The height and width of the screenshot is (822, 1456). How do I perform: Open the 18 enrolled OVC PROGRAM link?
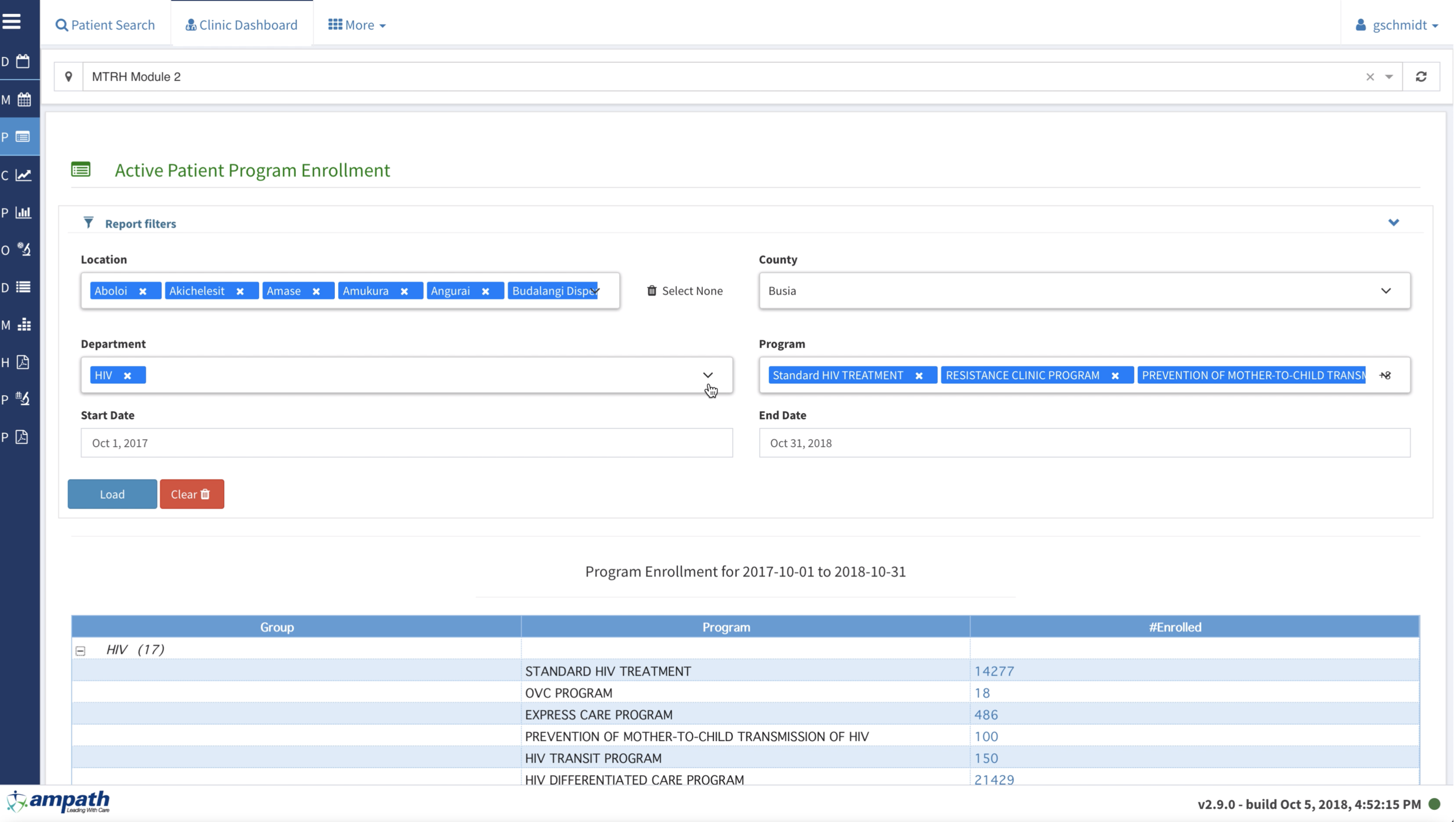click(982, 693)
